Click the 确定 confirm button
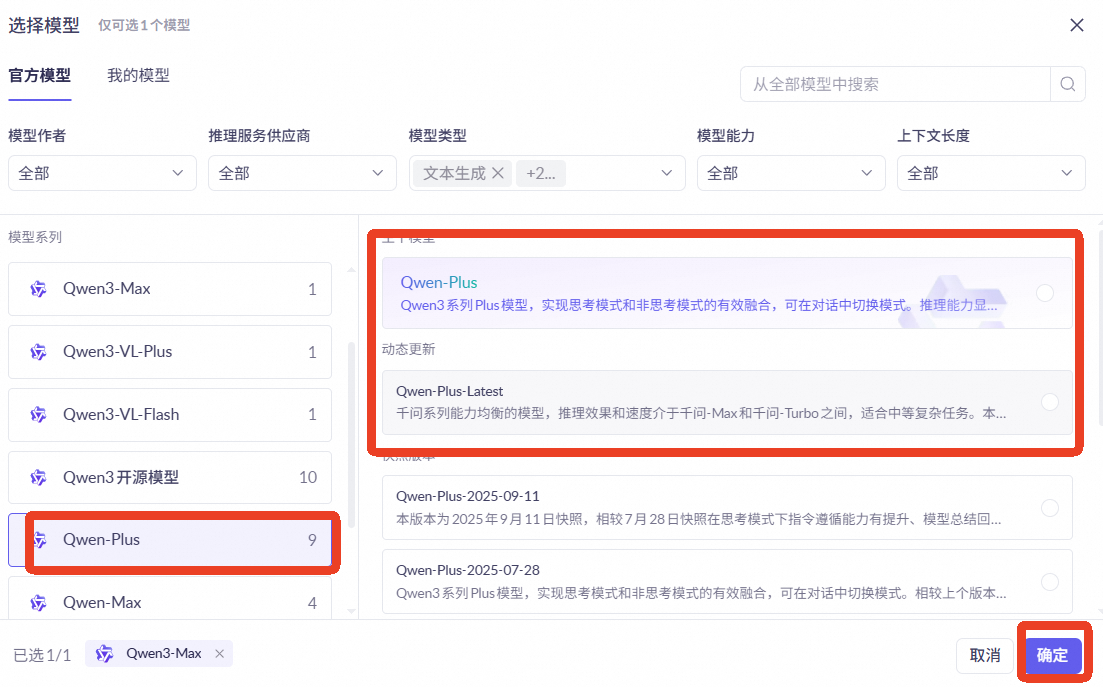 click(1053, 655)
